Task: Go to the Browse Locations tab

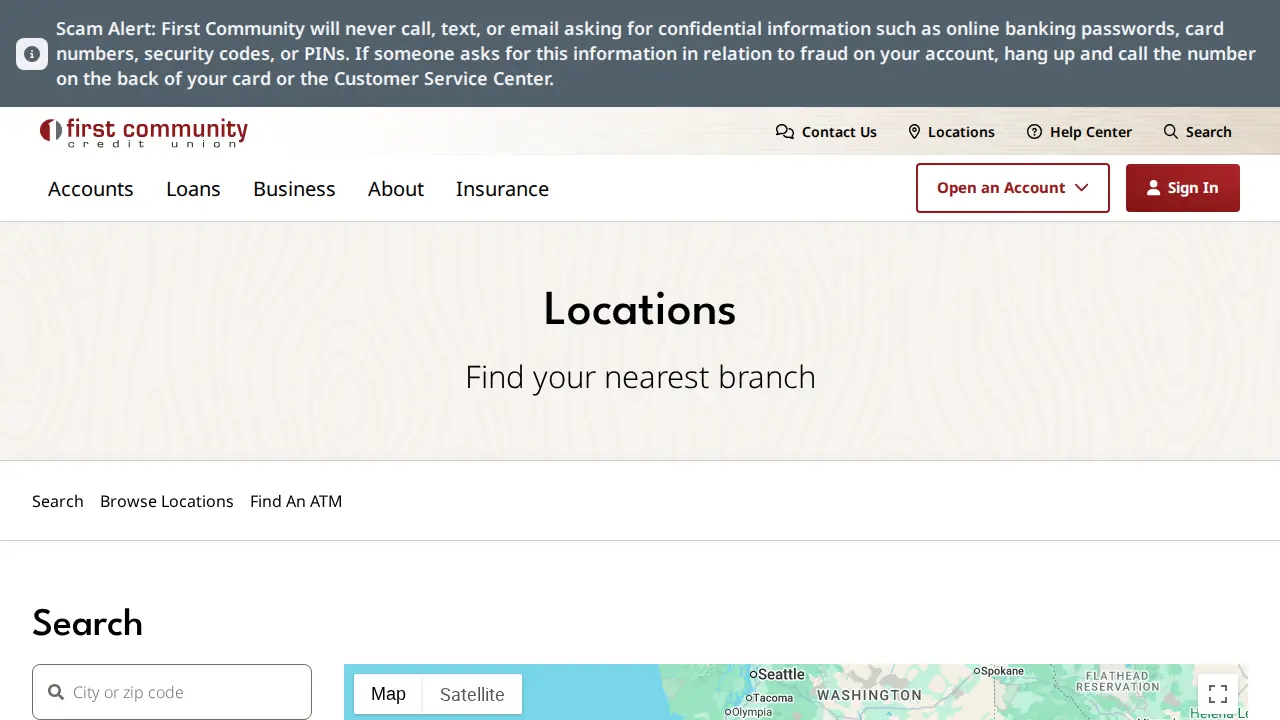Action: [x=167, y=501]
